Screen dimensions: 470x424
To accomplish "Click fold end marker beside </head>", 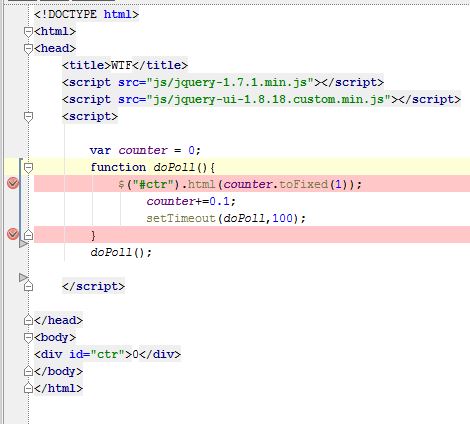I will tap(28, 320).
